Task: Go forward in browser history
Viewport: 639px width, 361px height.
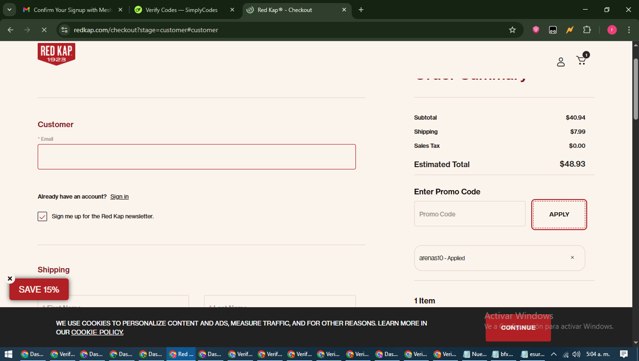Action: 27,30
